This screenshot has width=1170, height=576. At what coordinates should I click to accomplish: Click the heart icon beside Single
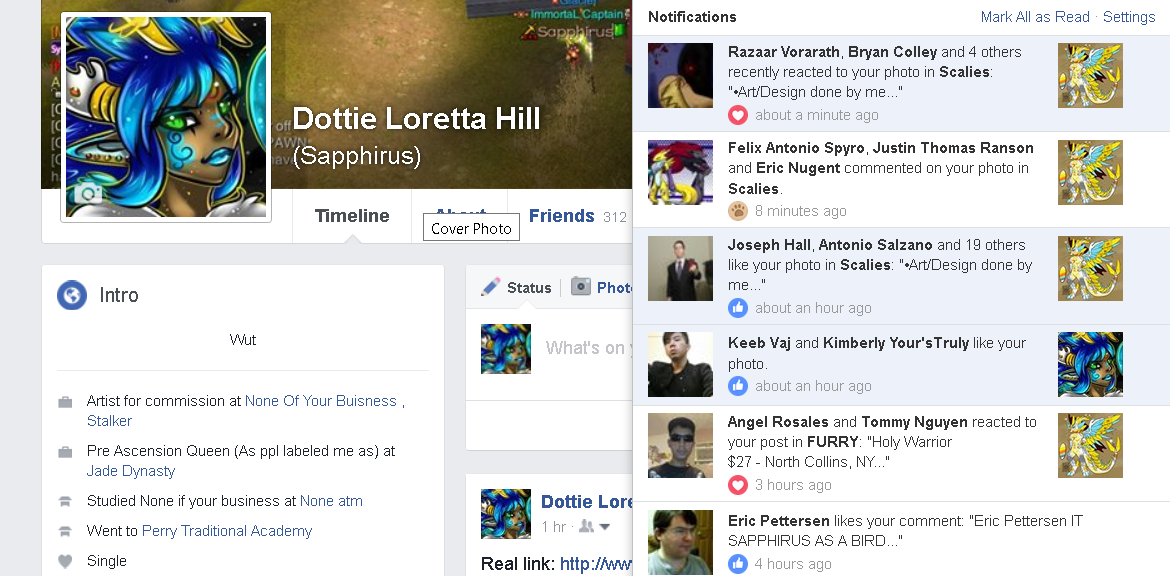[x=66, y=561]
